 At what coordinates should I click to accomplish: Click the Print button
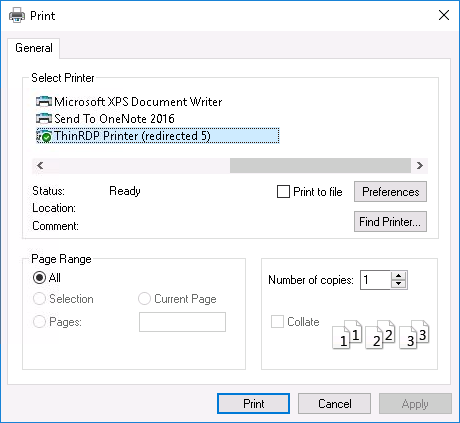pyautogui.click(x=253, y=404)
